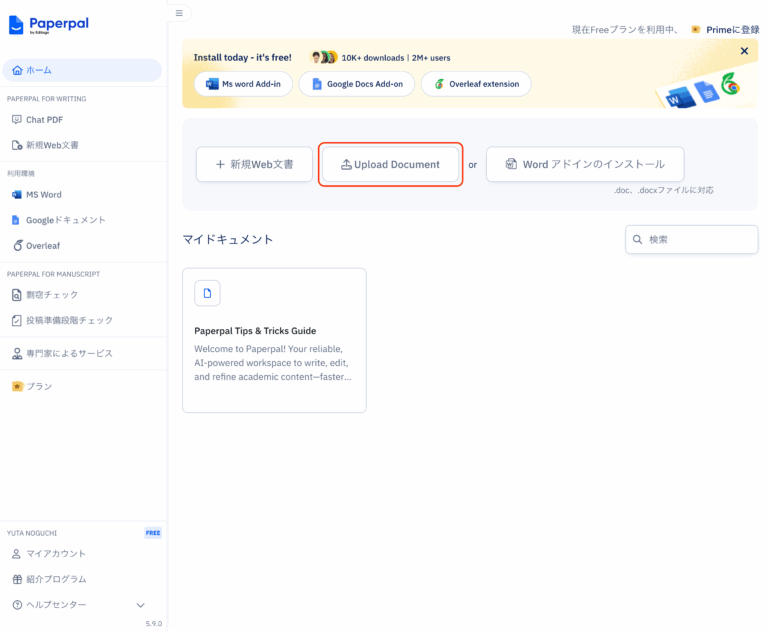Click the document icon on Tips card
Image resolution: width=768 pixels, height=631 pixels.
pyautogui.click(x=207, y=293)
